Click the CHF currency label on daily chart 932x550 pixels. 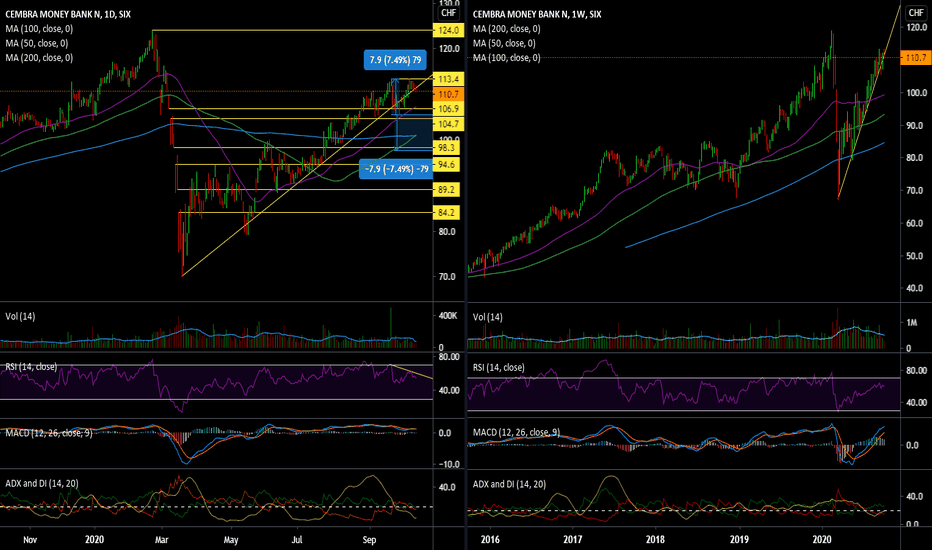449,12
